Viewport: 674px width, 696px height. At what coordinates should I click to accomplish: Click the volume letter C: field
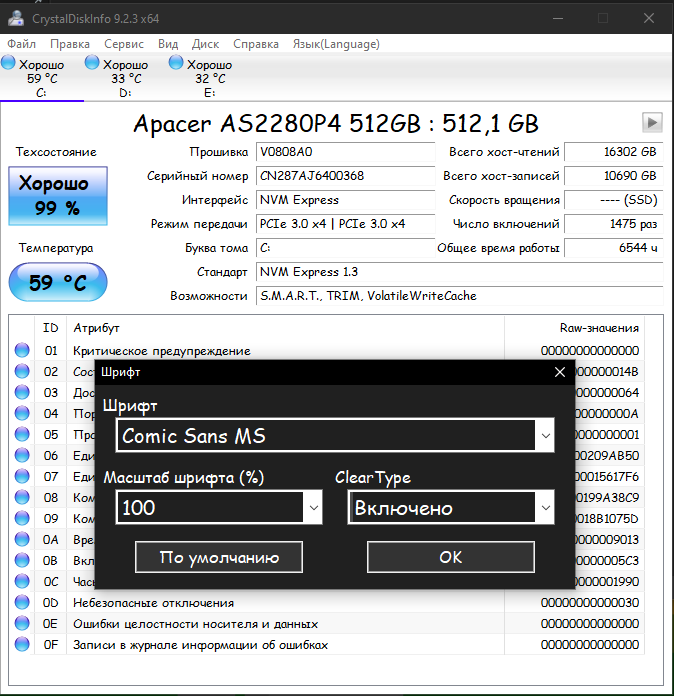click(345, 248)
